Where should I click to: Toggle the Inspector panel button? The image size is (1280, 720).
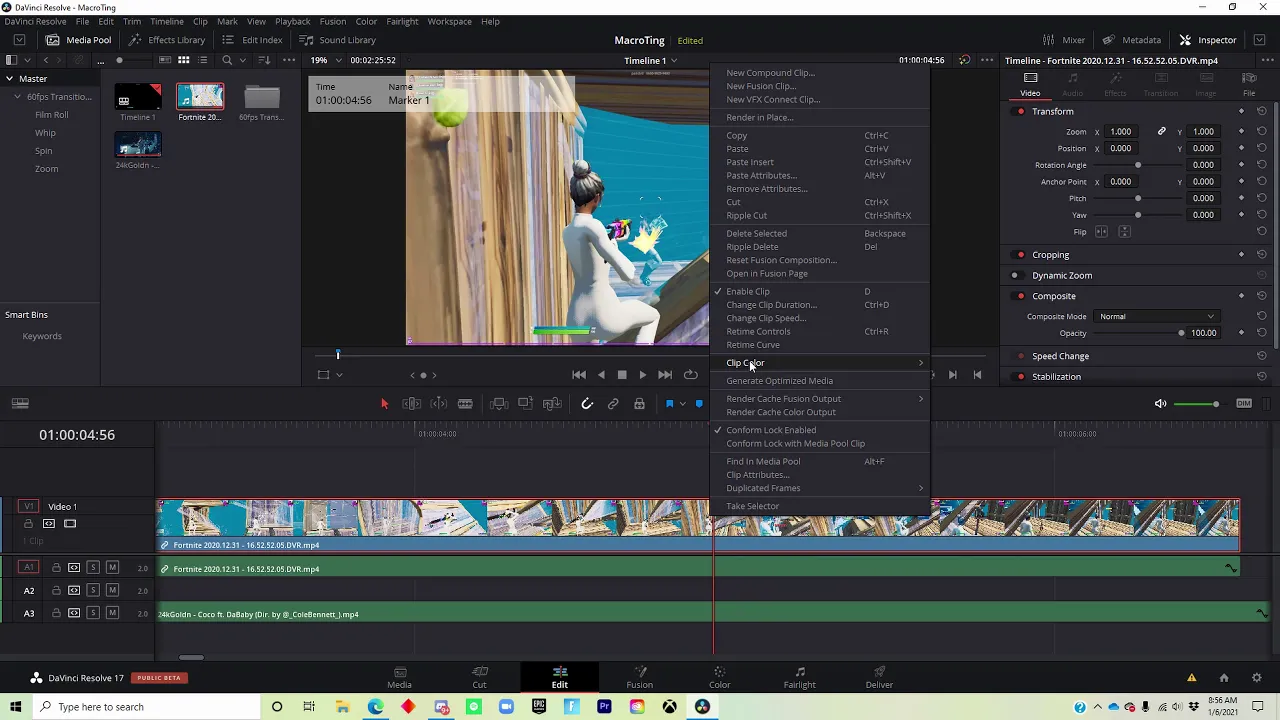[x=1208, y=40]
